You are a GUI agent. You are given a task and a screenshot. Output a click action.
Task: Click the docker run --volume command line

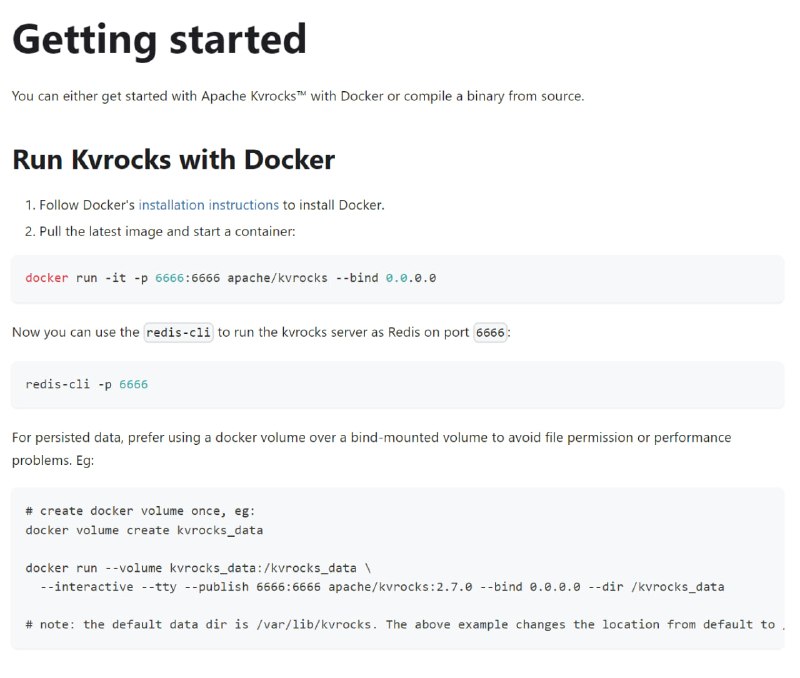coord(198,568)
